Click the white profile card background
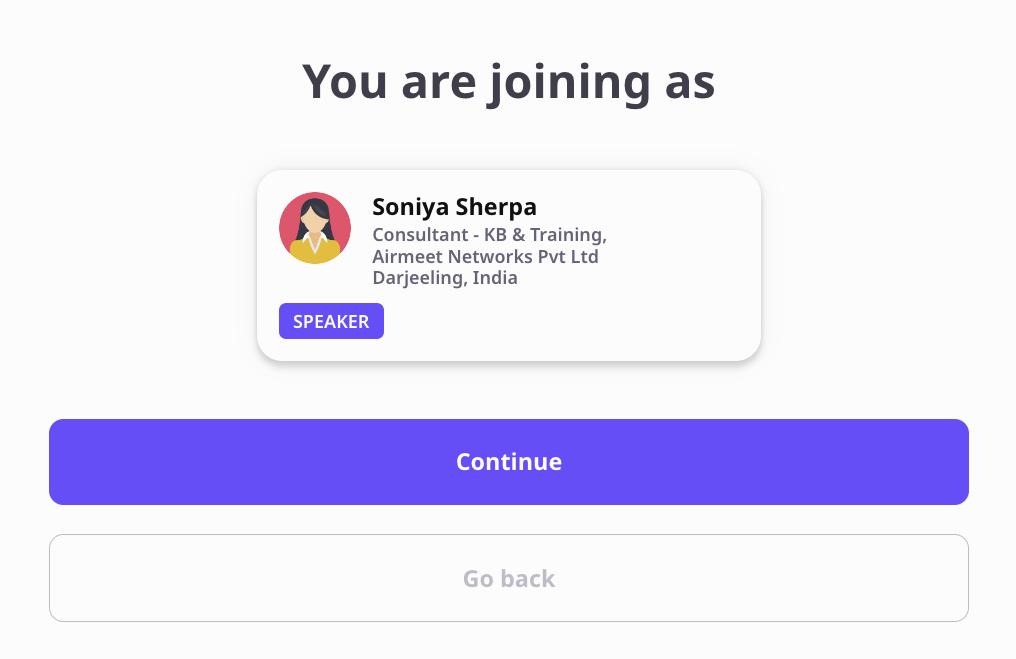 click(648, 311)
